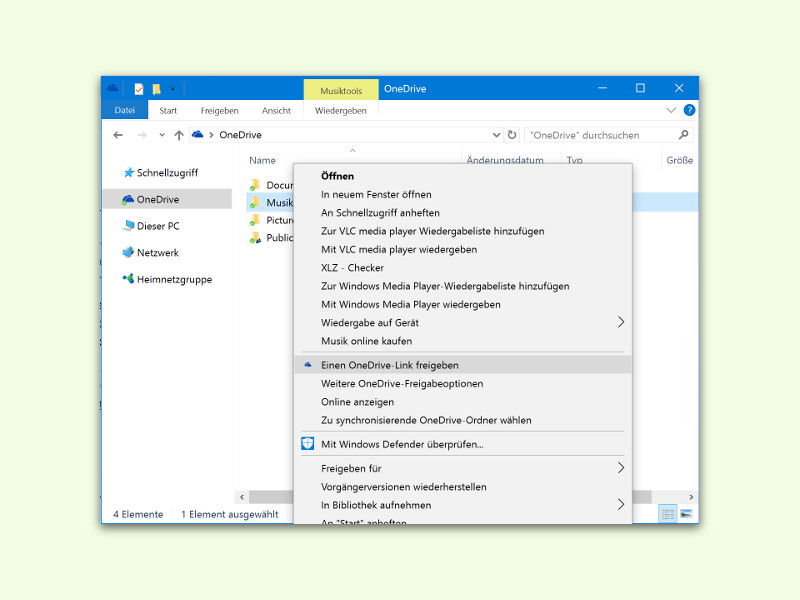
Task: Click the horizontal scrollbar right arrow
Action: 691,497
